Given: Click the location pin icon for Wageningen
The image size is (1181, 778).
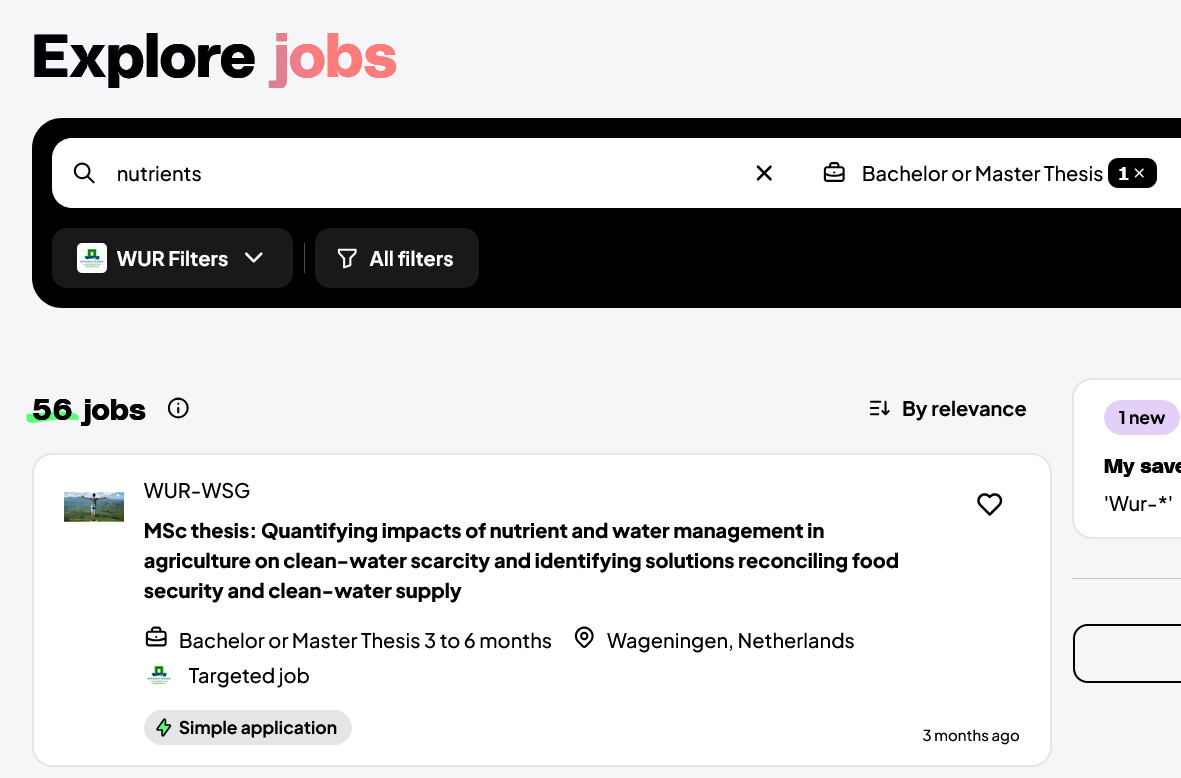Looking at the screenshot, I should click(x=584, y=638).
